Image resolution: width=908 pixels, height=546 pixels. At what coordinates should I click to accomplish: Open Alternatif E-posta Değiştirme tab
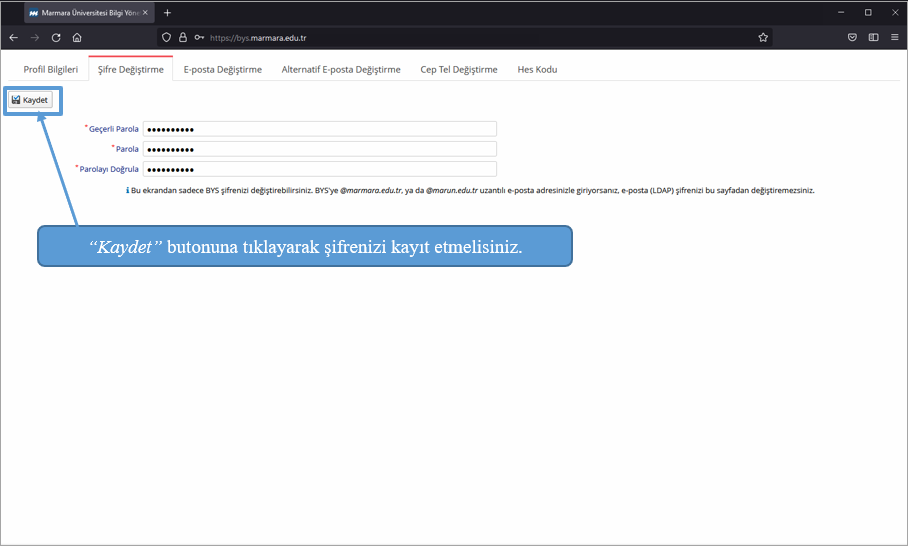pyautogui.click(x=341, y=69)
